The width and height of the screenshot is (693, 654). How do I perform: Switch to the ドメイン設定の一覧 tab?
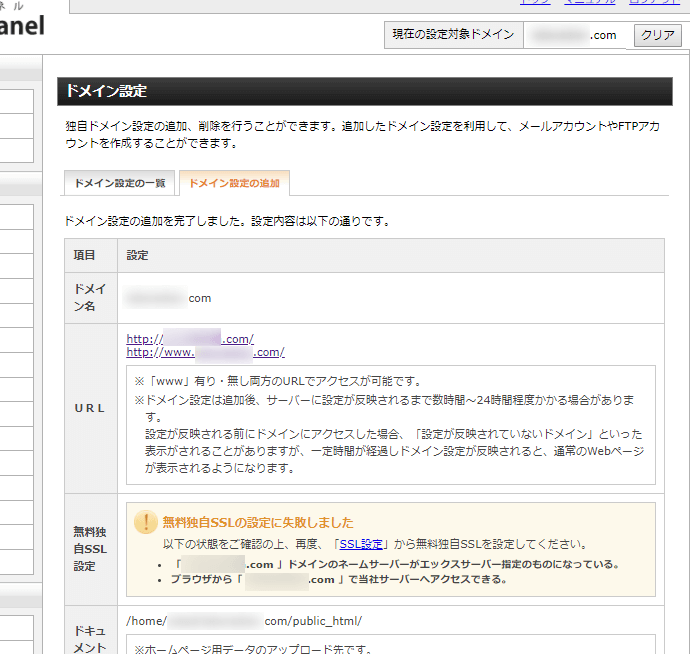119,183
